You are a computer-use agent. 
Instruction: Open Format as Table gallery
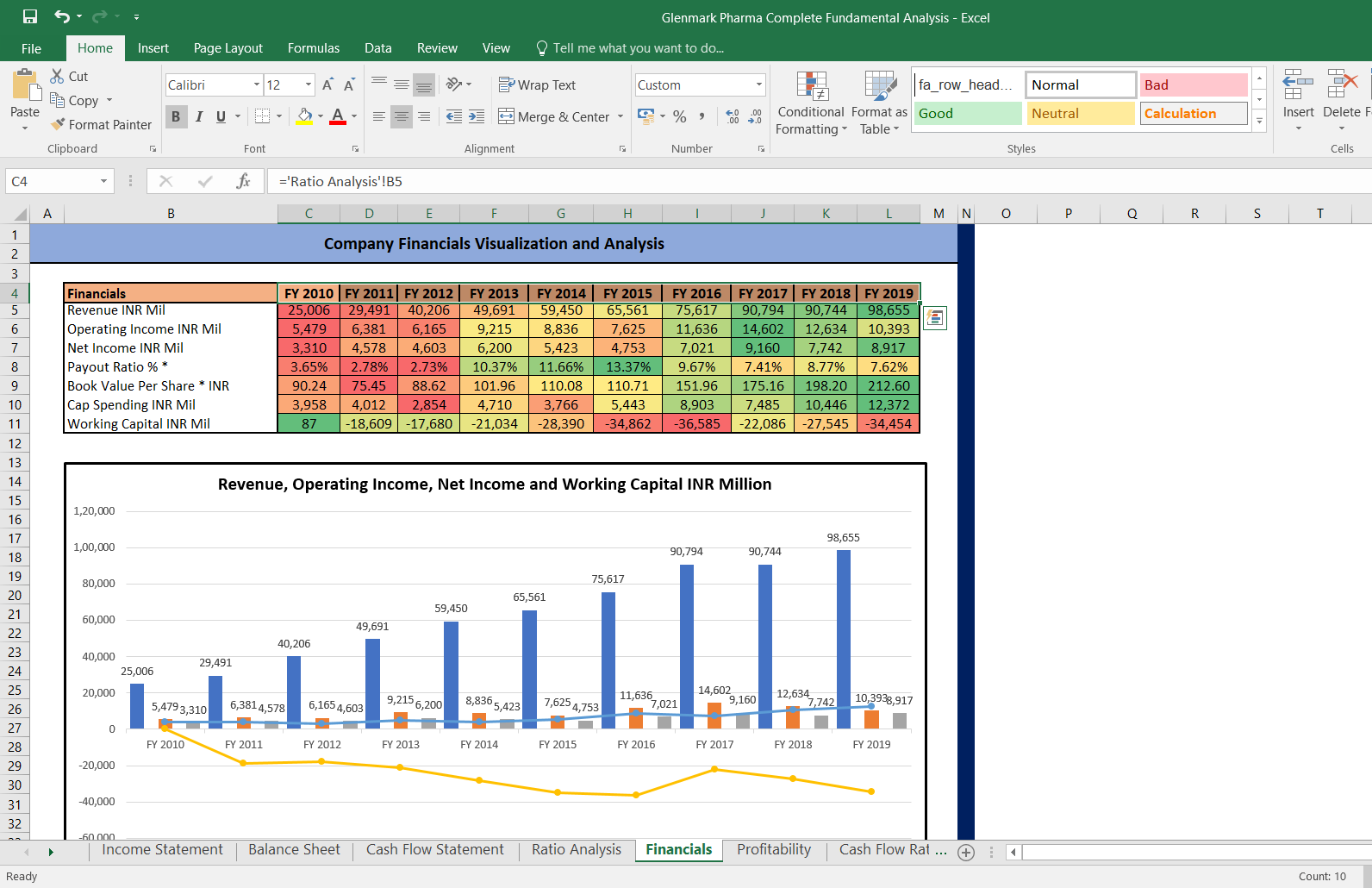pyautogui.click(x=879, y=103)
